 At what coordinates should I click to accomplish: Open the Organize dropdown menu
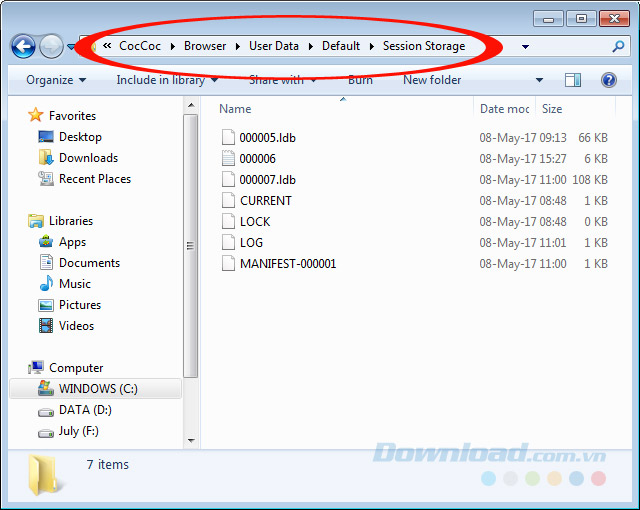56,80
